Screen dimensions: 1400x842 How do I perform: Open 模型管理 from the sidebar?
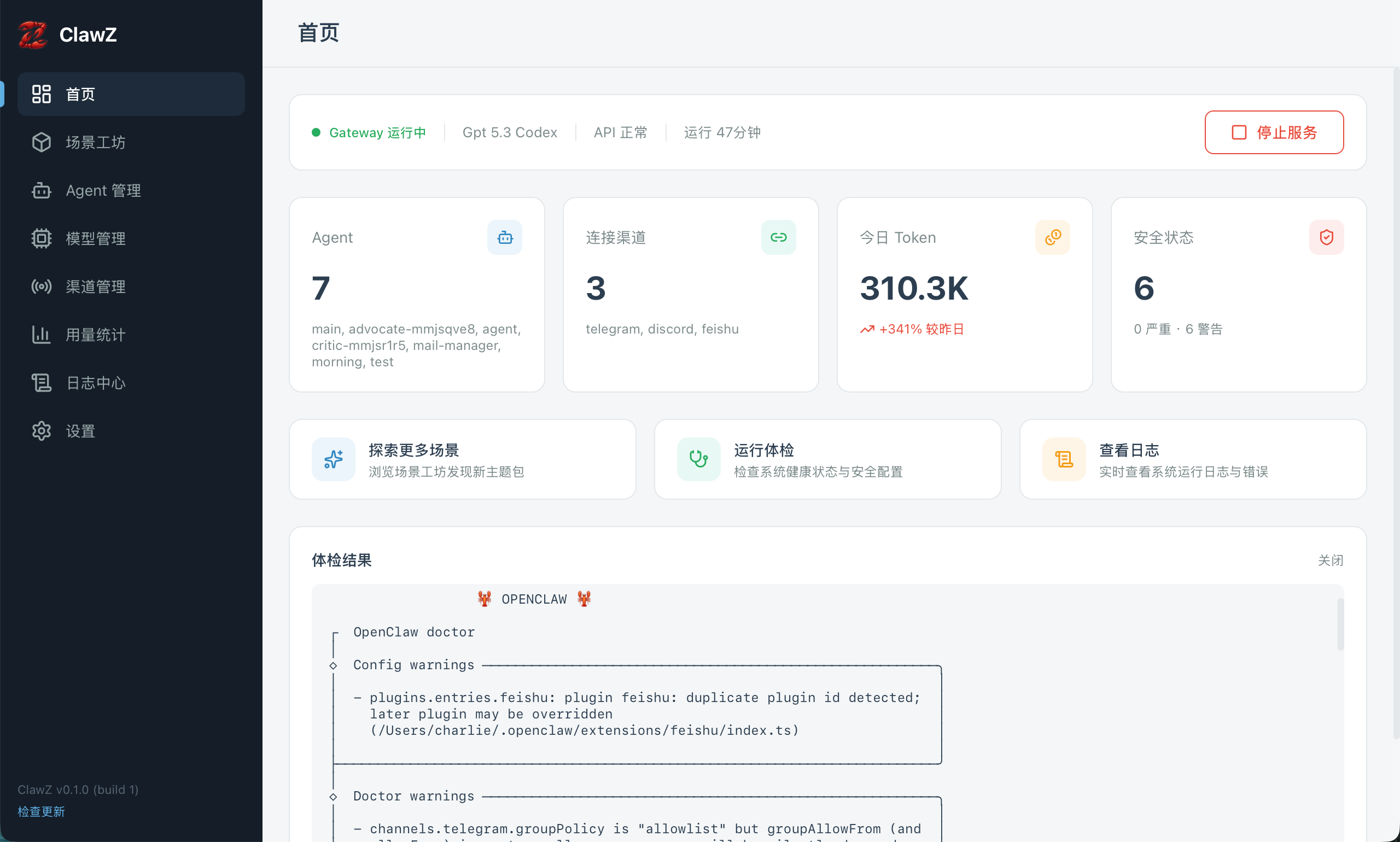95,238
